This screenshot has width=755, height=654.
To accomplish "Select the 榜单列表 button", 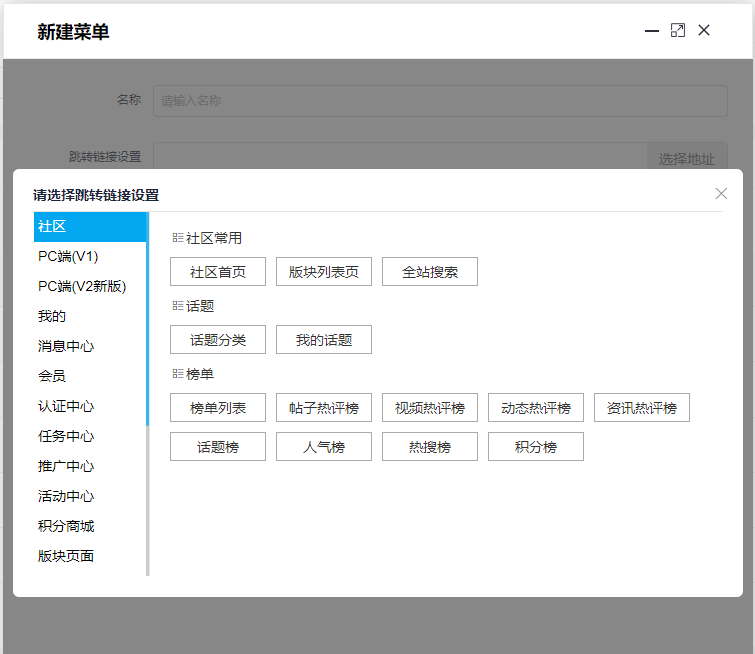I will click(x=218, y=407).
